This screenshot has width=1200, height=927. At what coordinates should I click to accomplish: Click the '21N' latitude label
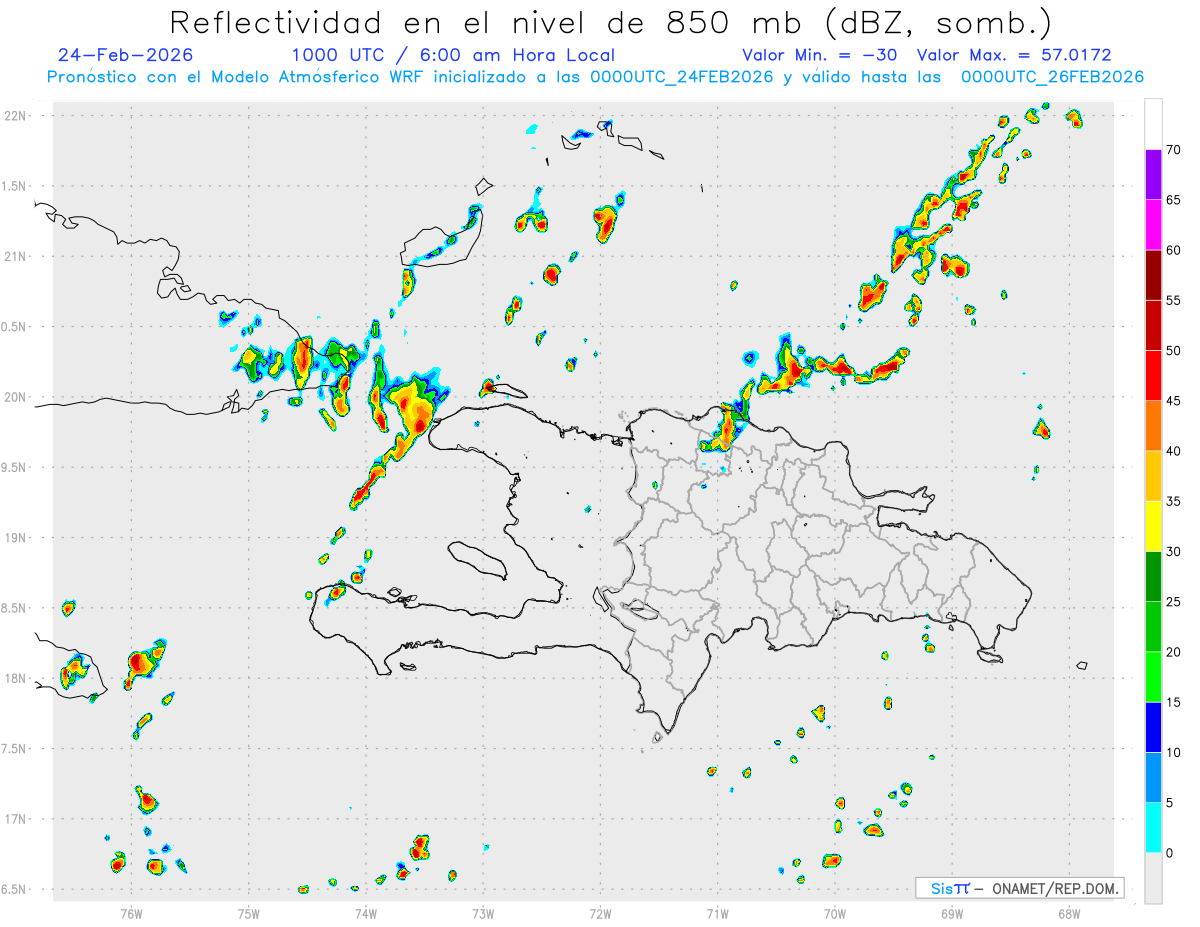[15, 257]
